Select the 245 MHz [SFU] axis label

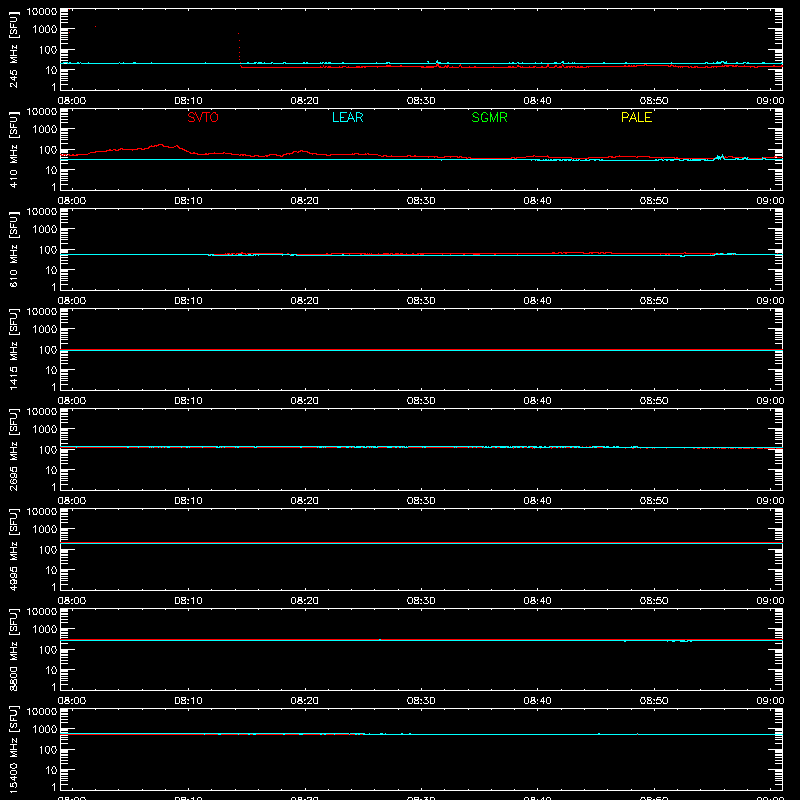tap(13, 49)
